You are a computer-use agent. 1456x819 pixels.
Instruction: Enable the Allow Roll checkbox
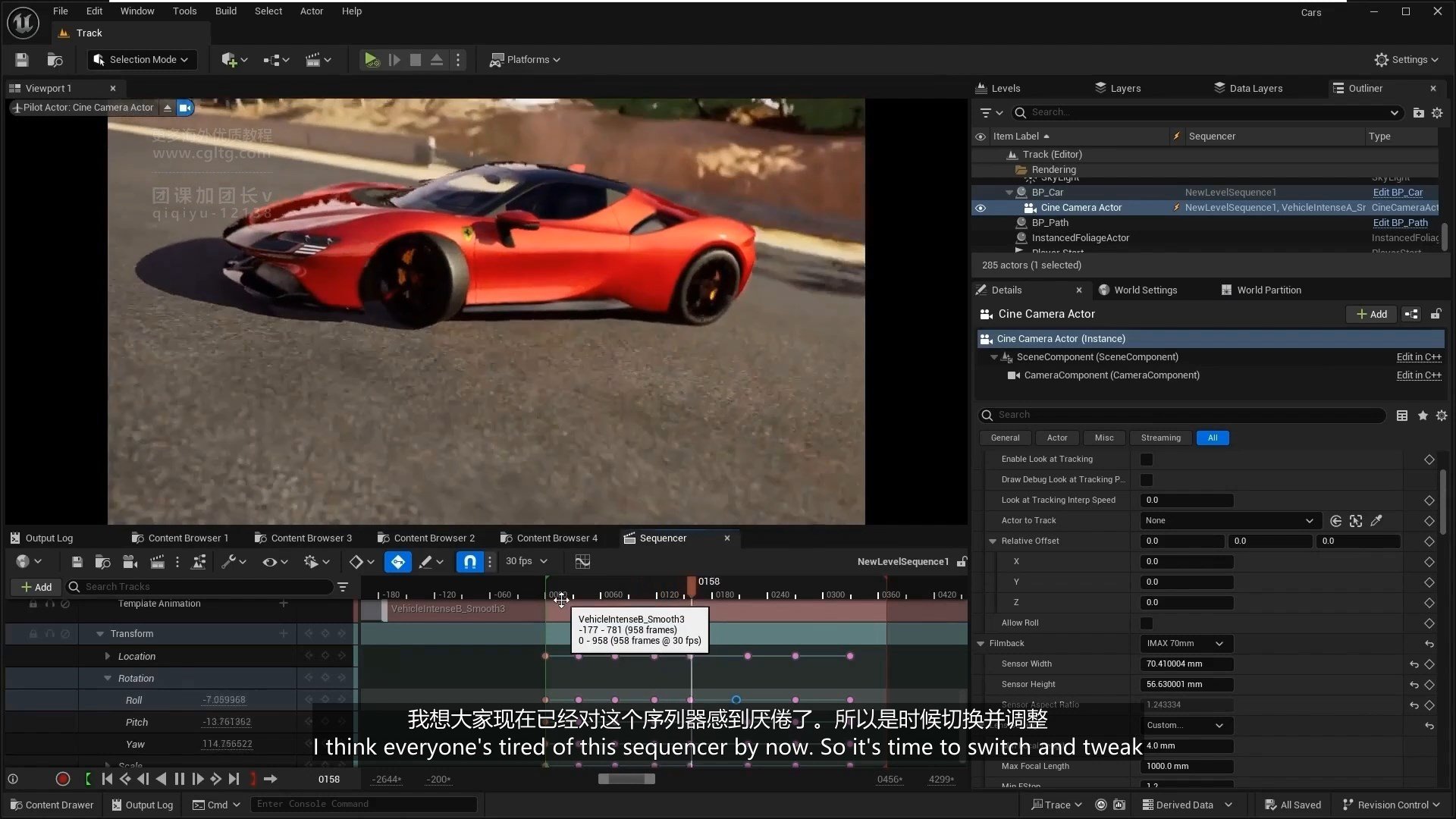(x=1147, y=623)
